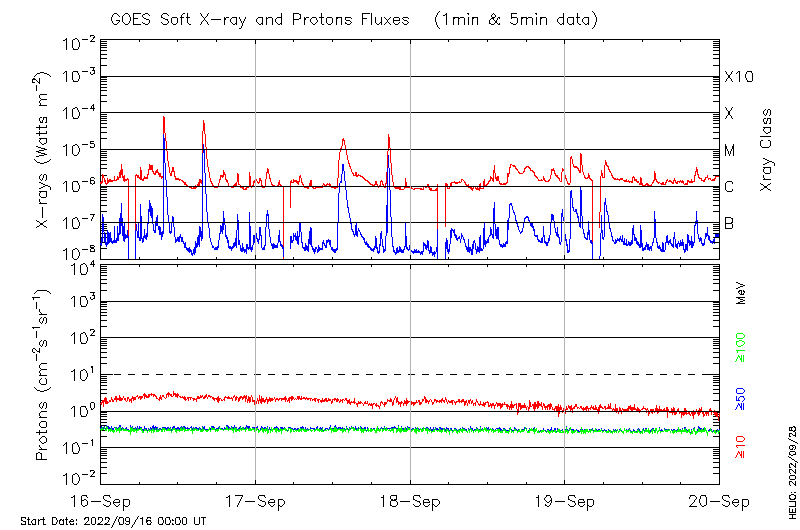Click the blue ≥50 MeV legend label

[x=741, y=398]
